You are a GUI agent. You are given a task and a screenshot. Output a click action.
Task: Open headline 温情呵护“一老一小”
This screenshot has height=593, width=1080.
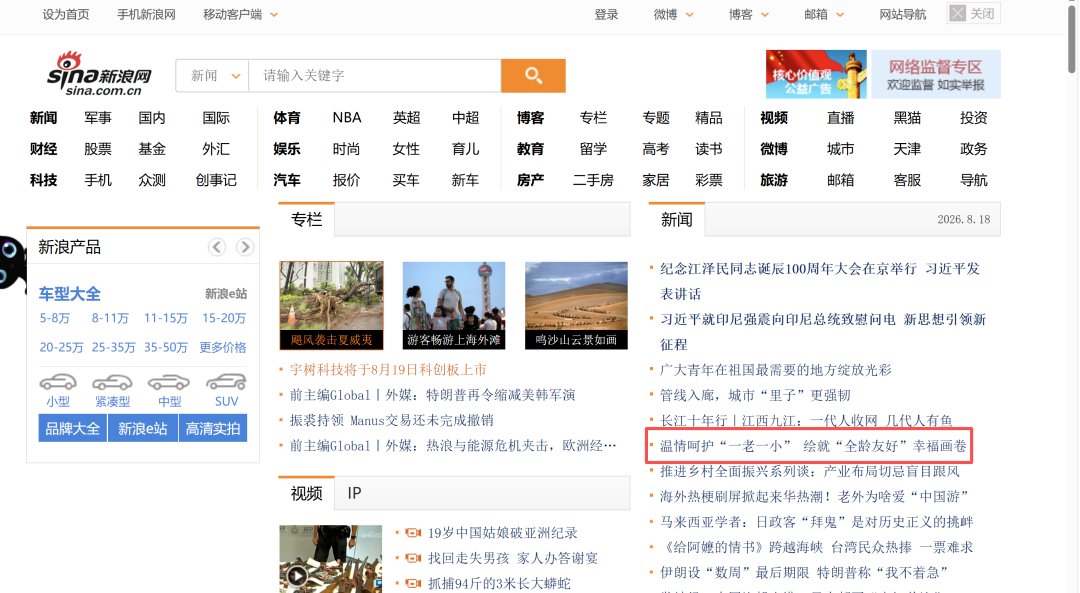tap(813, 446)
